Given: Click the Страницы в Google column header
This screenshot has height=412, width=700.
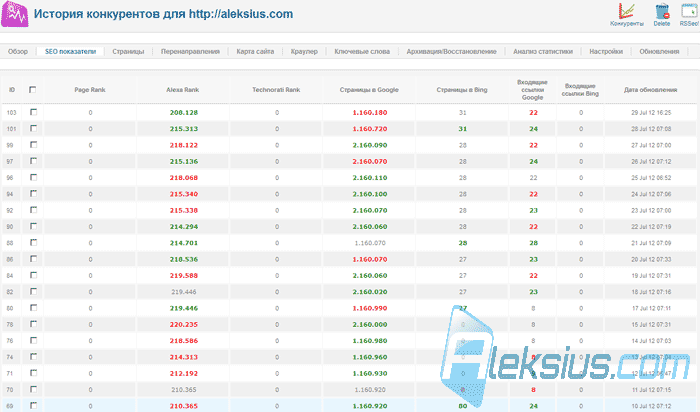Looking at the screenshot, I should (x=369, y=90).
